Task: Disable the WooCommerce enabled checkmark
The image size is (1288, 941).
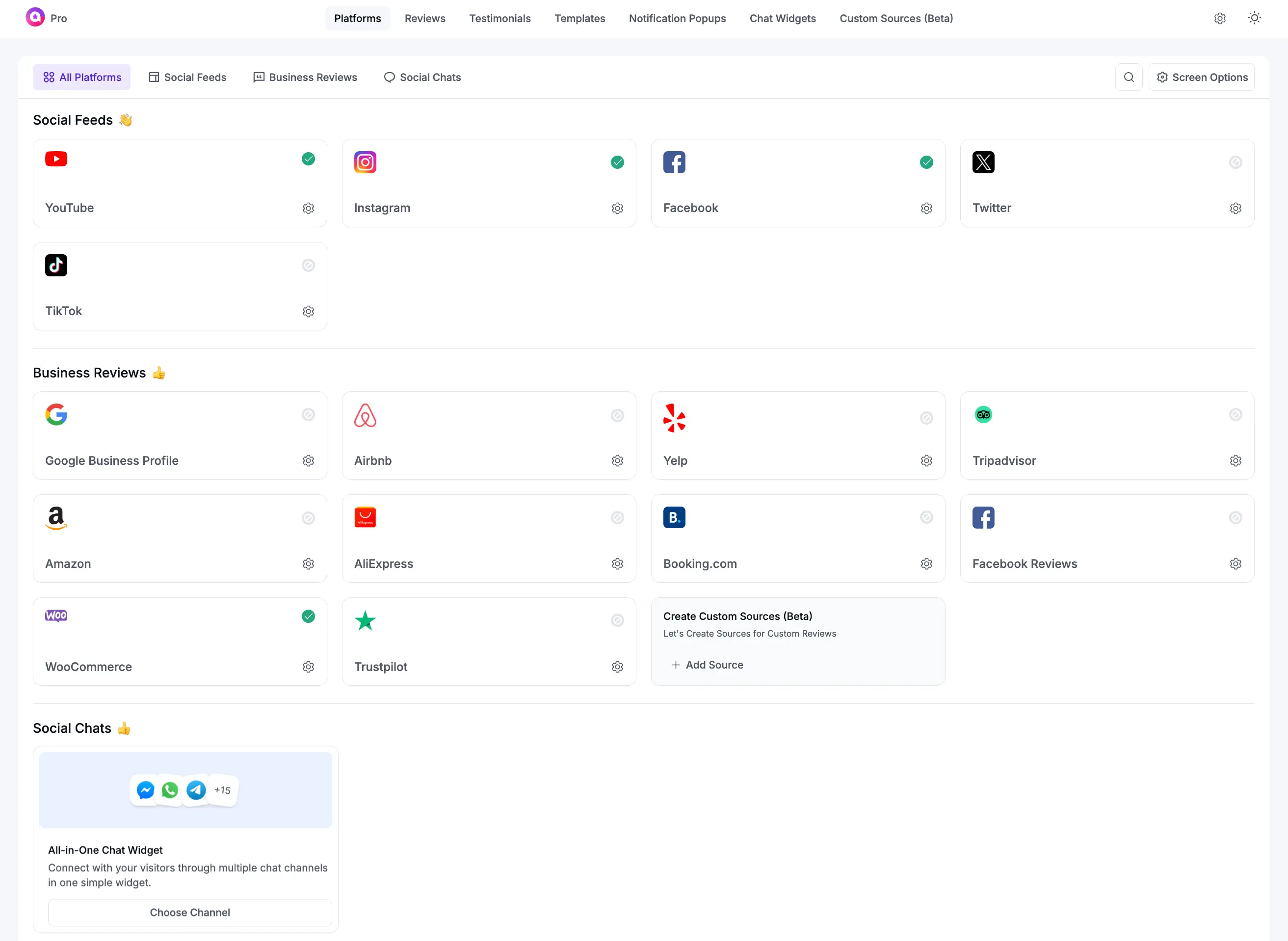Action: click(x=308, y=616)
